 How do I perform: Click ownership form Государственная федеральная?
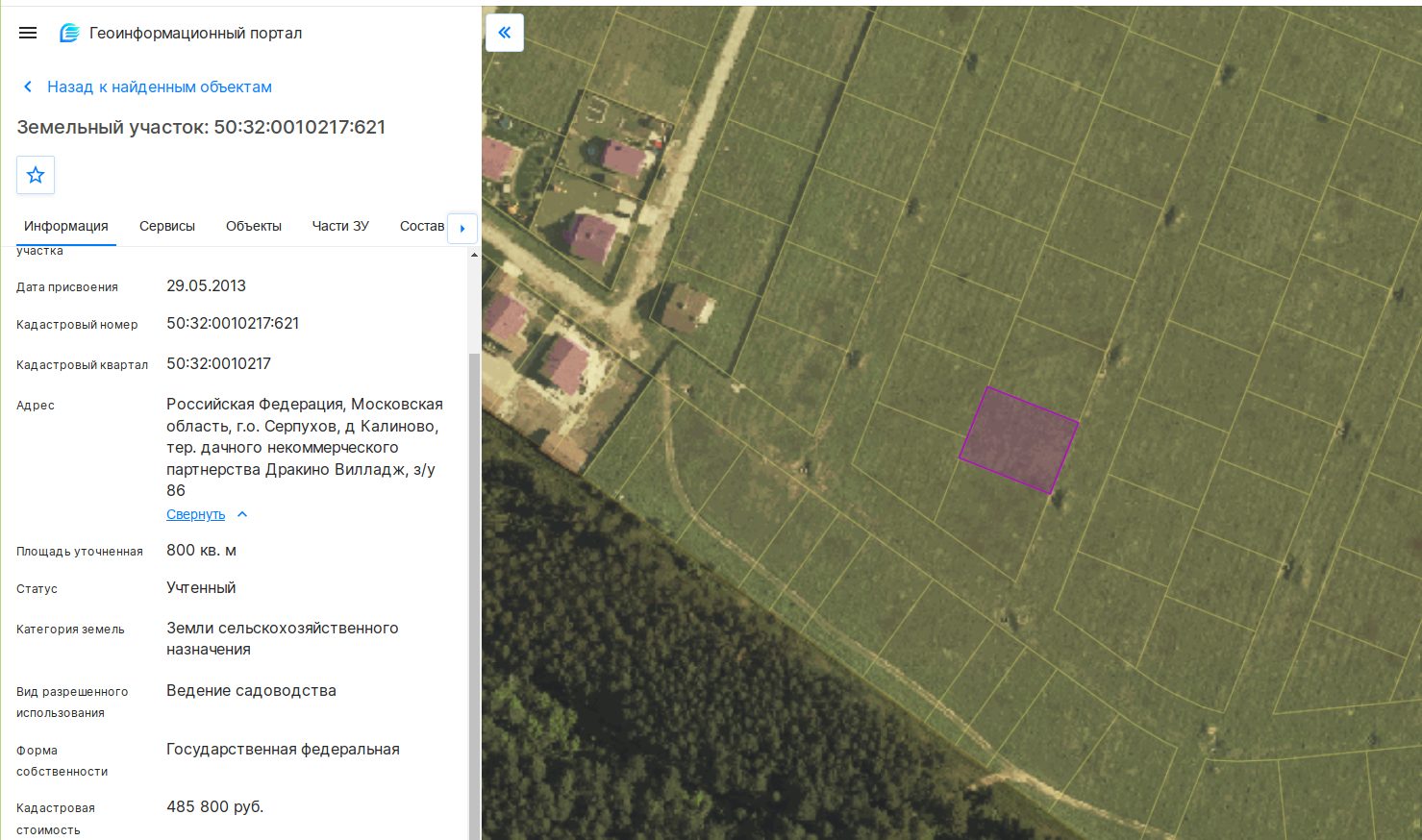point(283,749)
